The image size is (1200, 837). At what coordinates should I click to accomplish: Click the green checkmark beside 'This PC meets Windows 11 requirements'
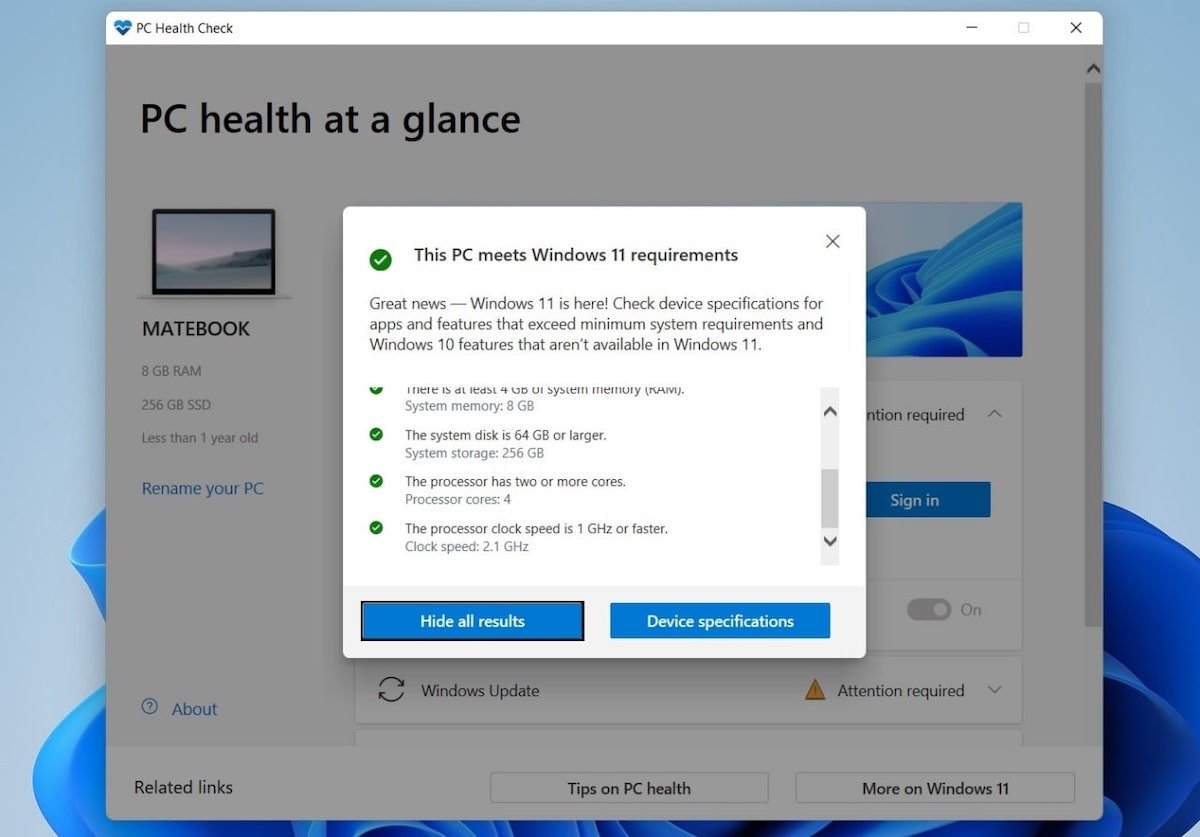coord(380,260)
